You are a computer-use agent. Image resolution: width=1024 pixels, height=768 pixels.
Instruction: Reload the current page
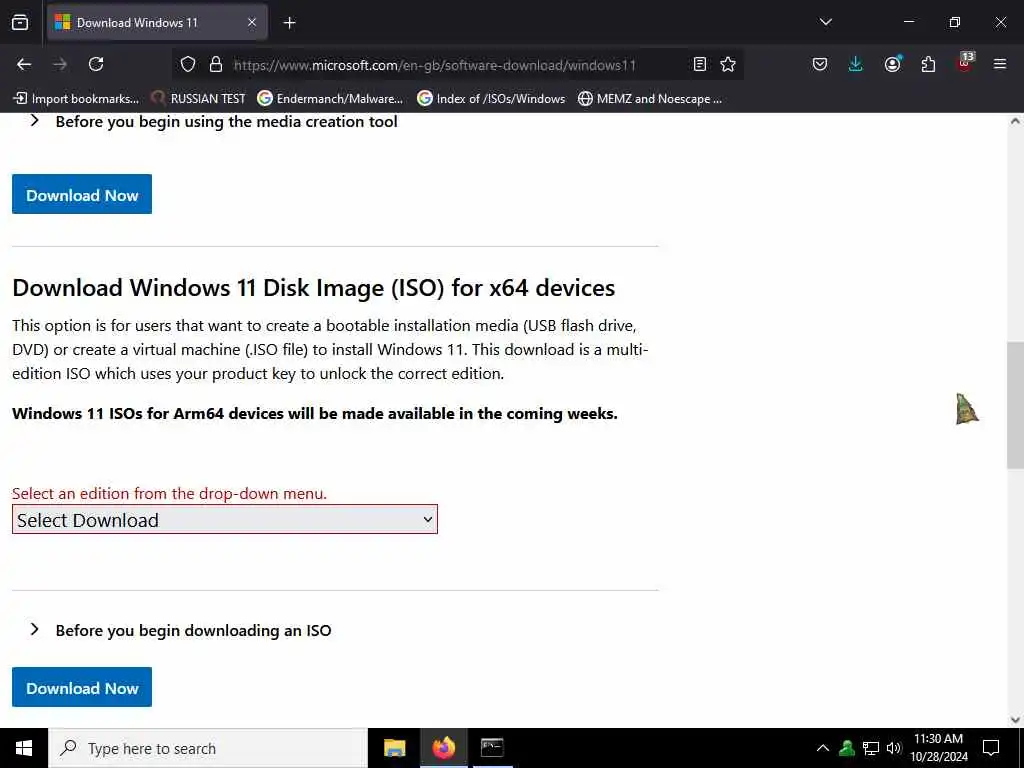(x=96, y=64)
